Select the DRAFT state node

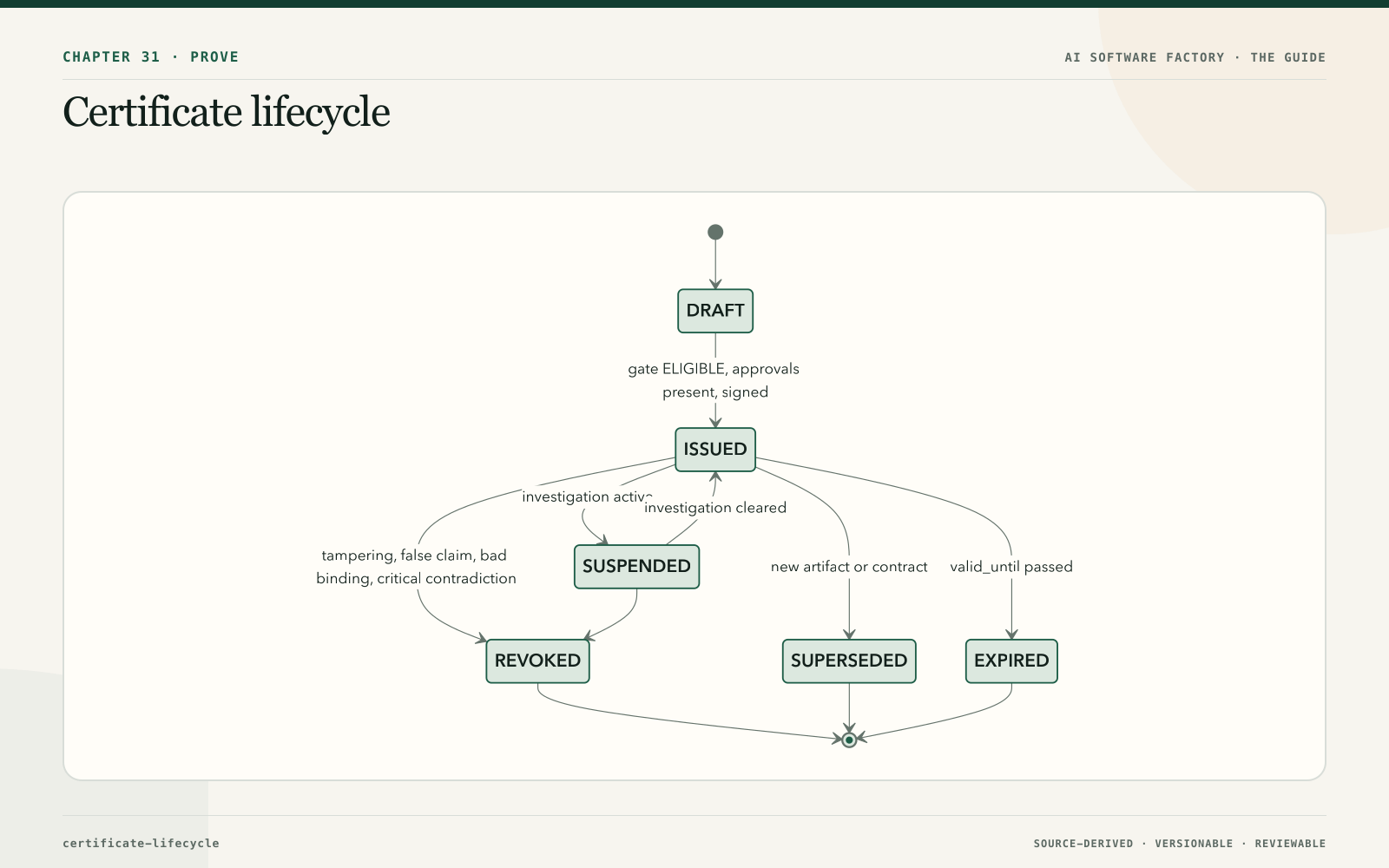[x=715, y=311]
